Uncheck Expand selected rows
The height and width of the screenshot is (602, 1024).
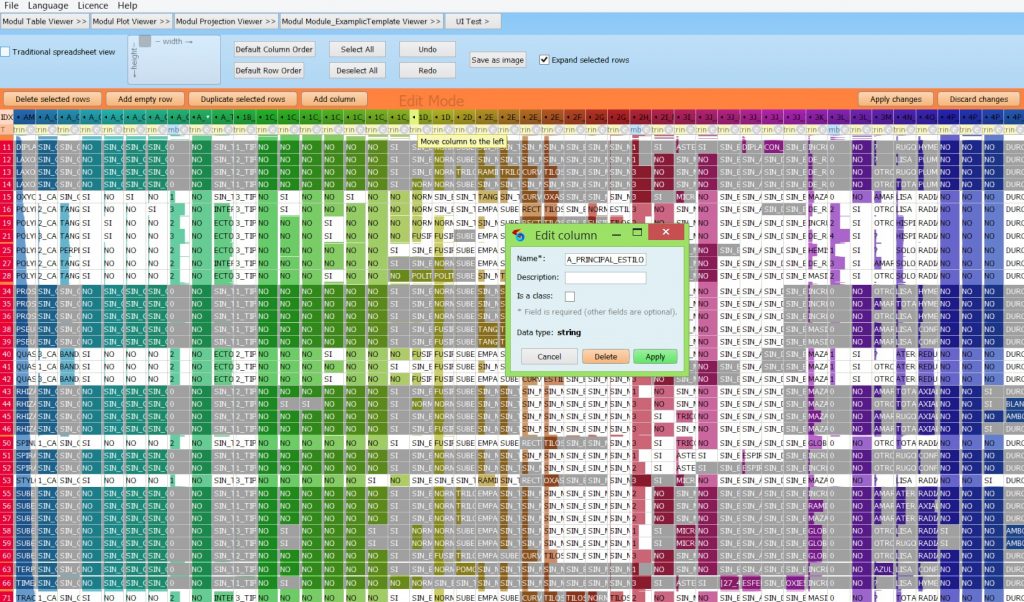544,60
